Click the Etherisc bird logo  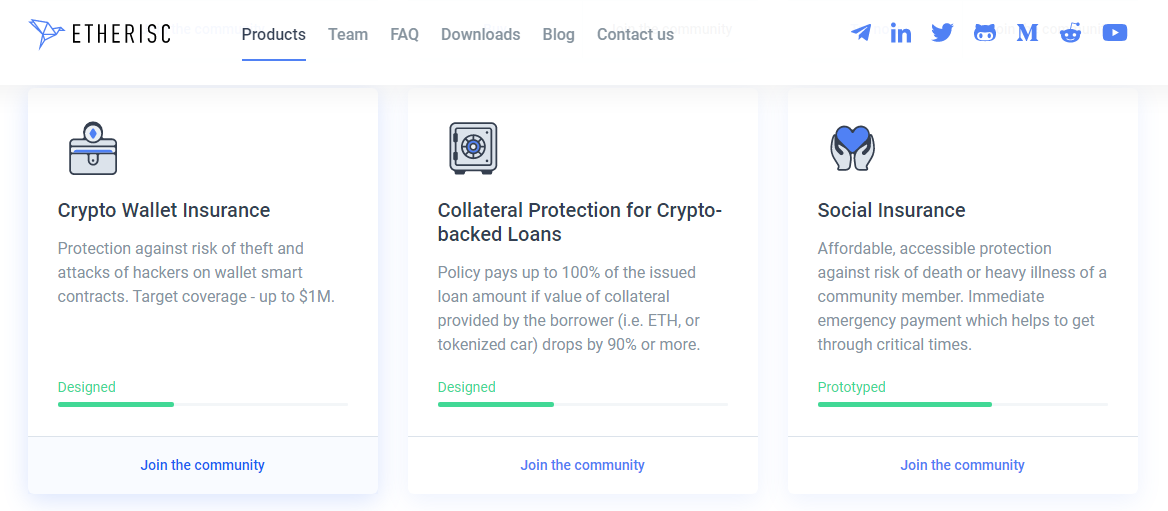coord(47,34)
